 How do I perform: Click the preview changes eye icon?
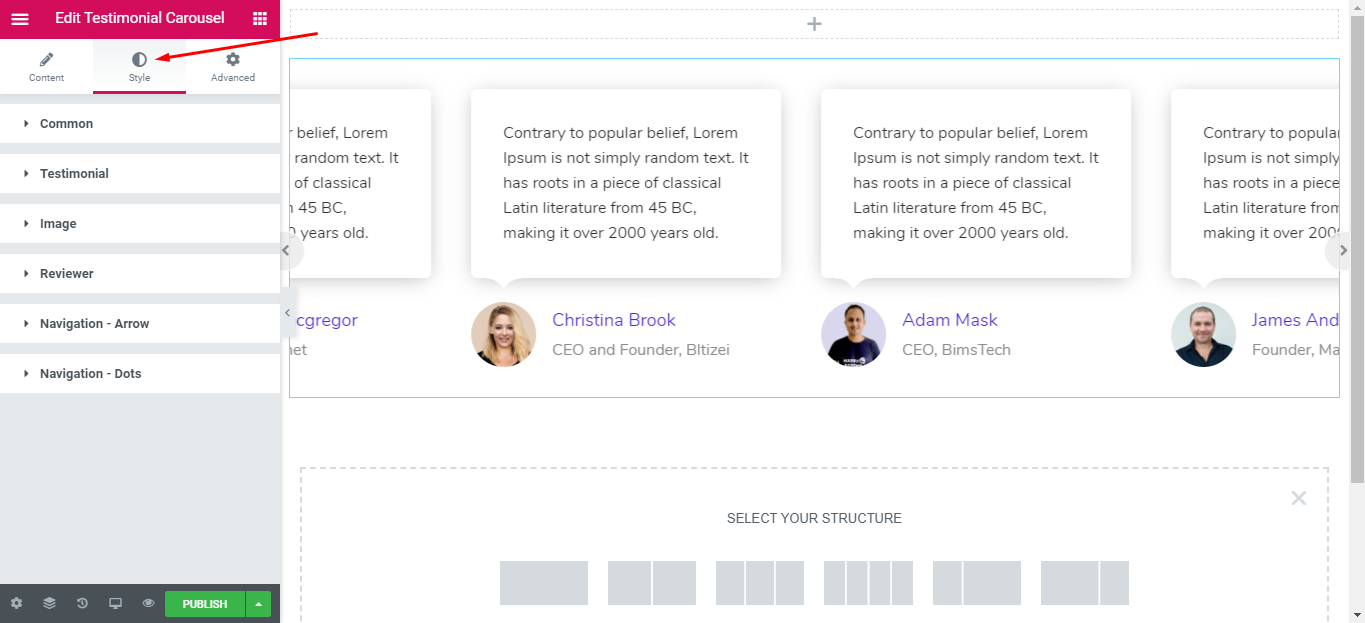(x=148, y=603)
